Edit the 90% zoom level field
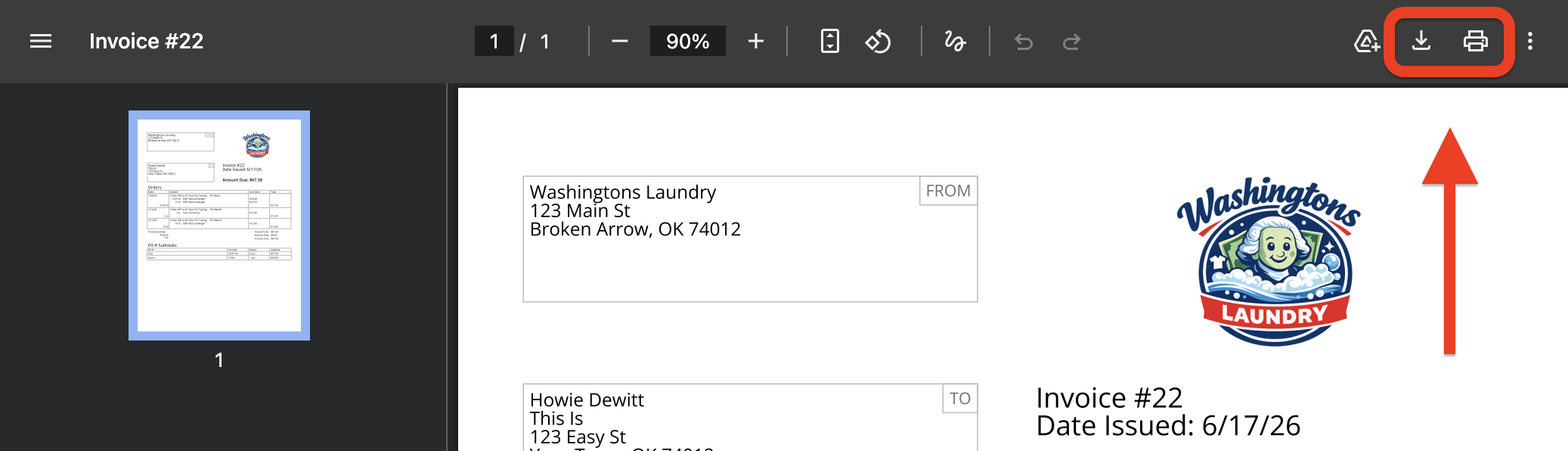Viewport: 1568px width, 451px height. 688,41
